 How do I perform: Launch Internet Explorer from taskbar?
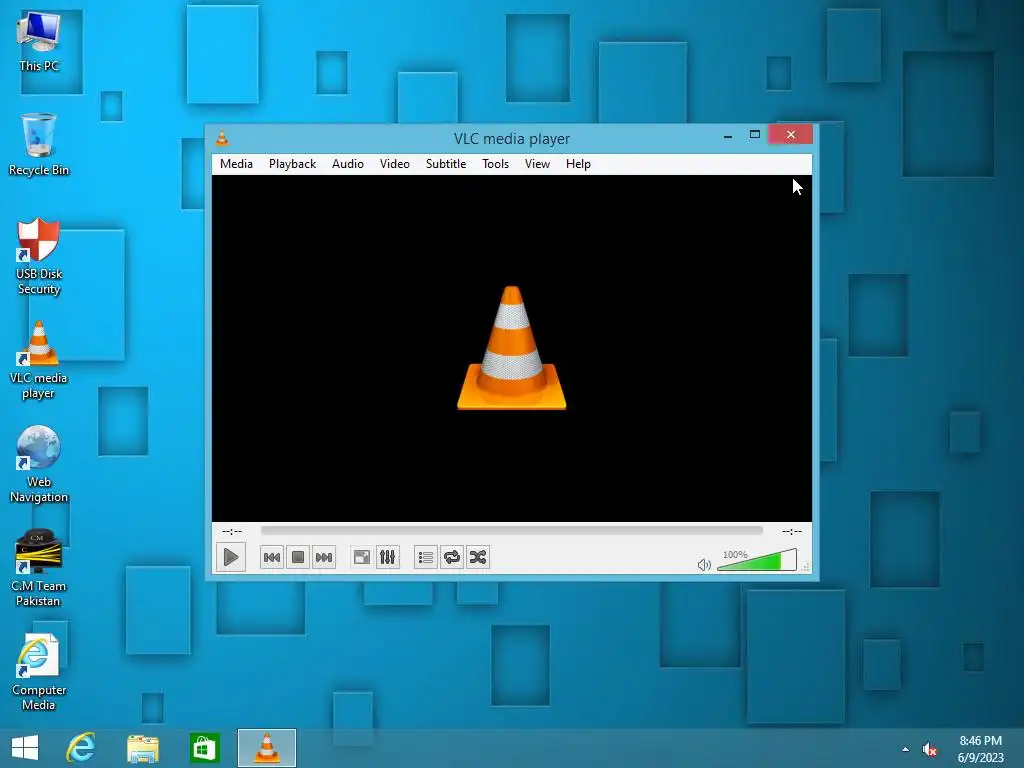[81, 748]
